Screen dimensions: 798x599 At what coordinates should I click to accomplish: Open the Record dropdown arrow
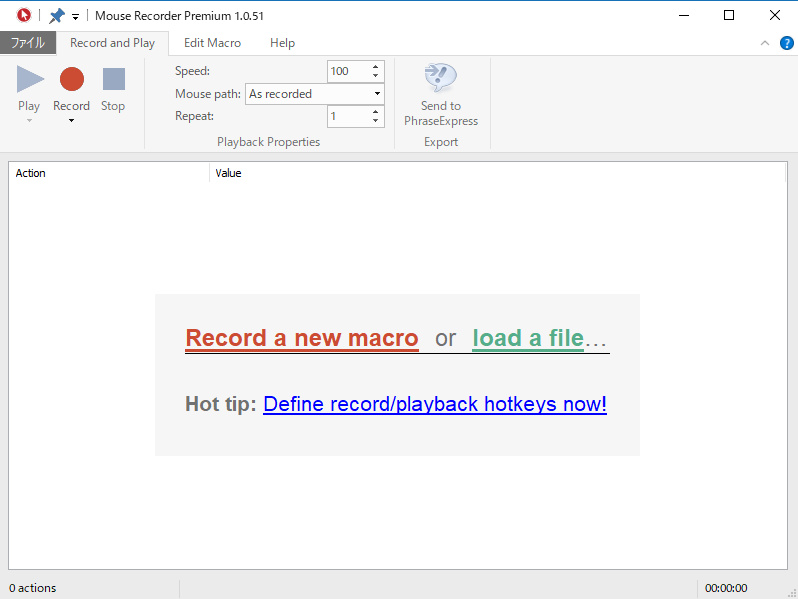click(x=71, y=121)
